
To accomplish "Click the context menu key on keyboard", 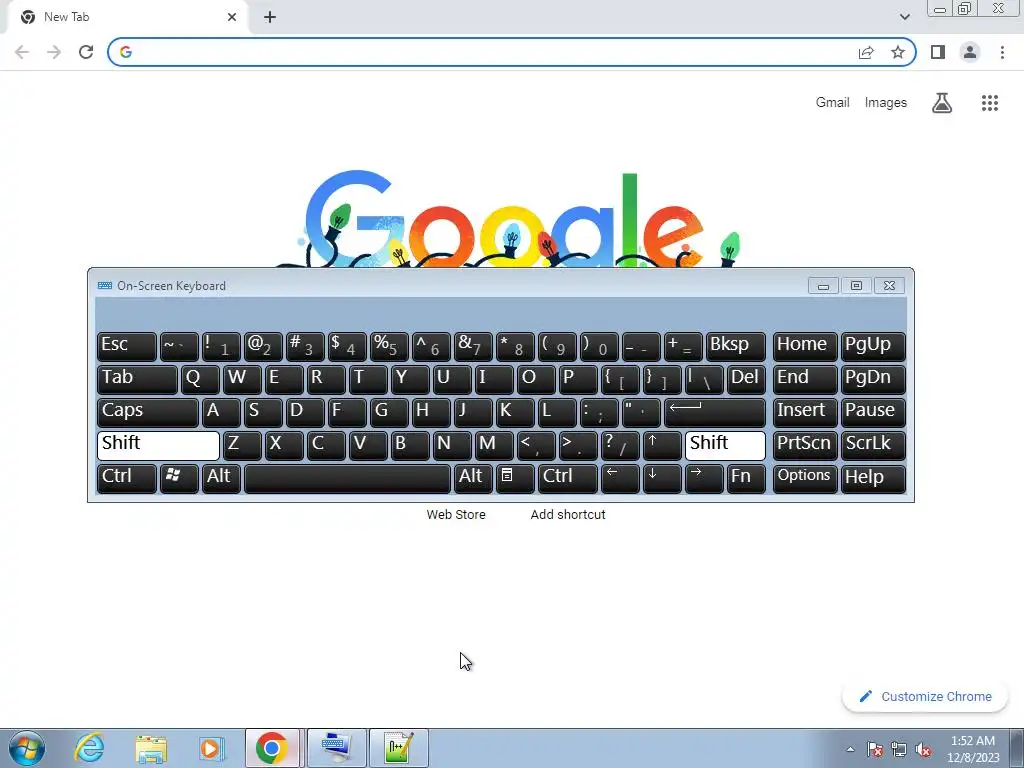I will (515, 478).
